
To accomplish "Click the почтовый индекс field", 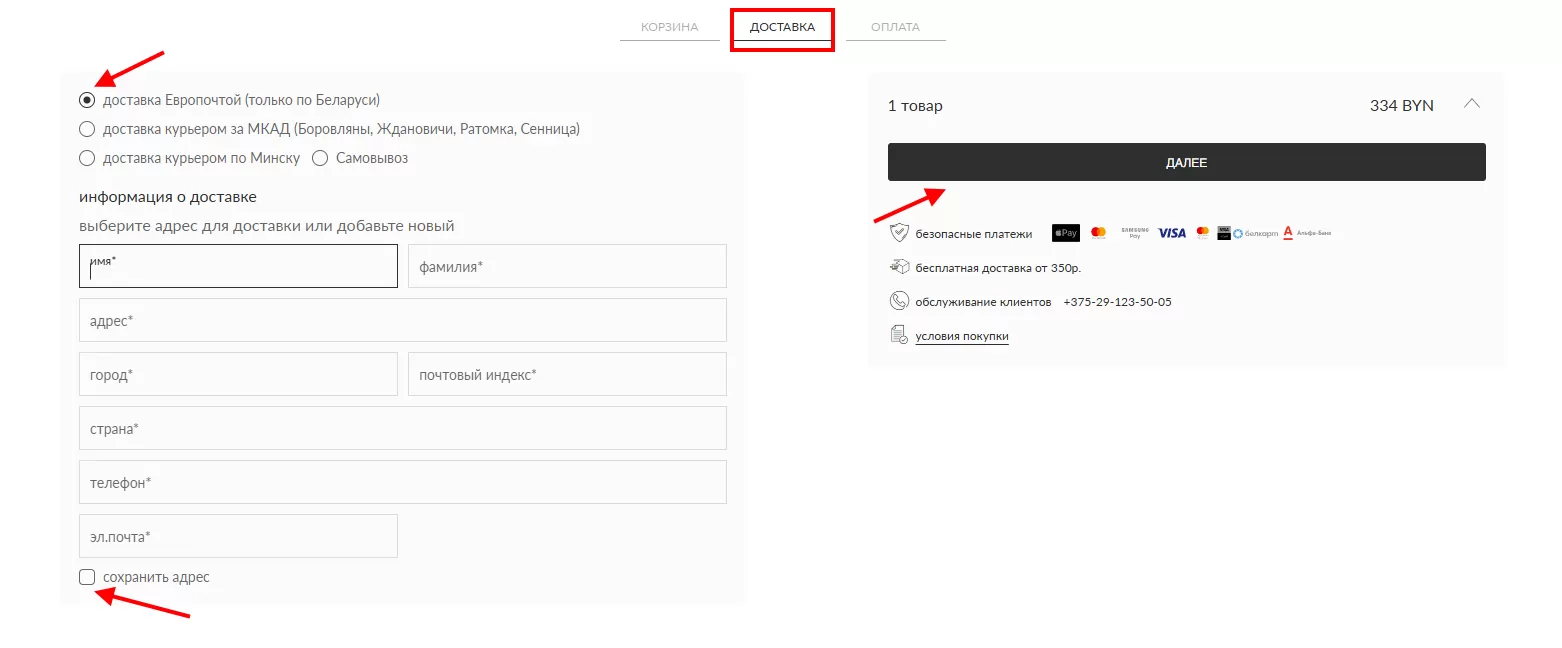I will [x=567, y=375].
